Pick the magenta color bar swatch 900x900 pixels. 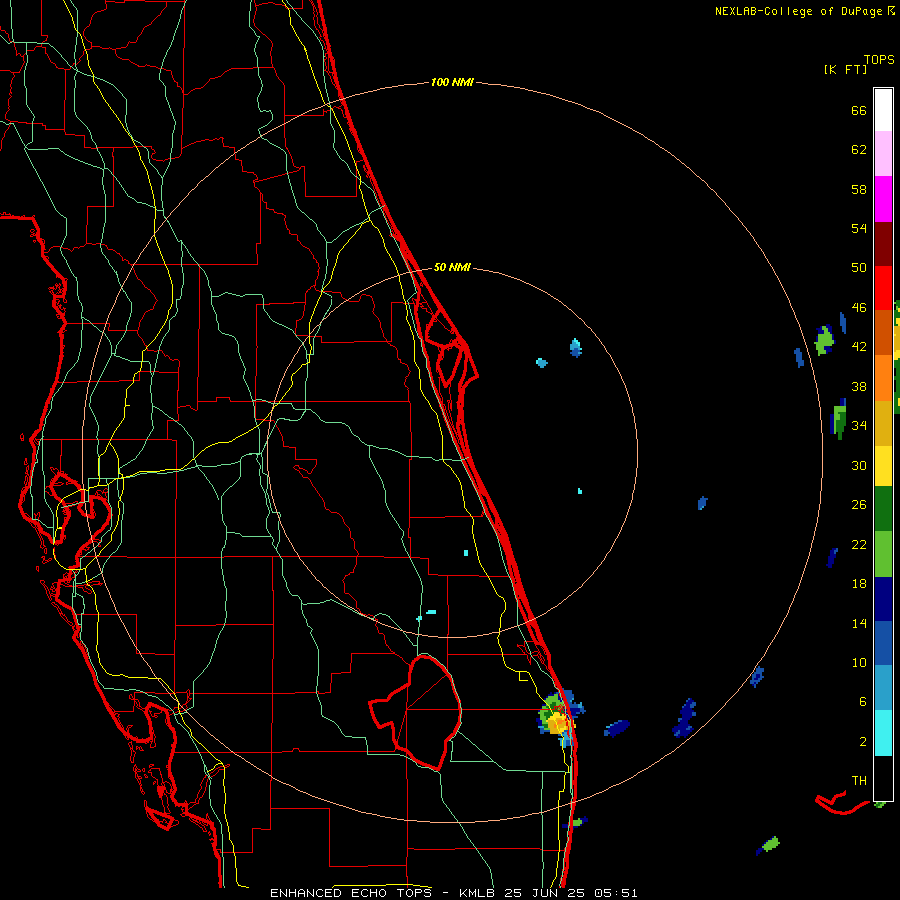(883, 199)
